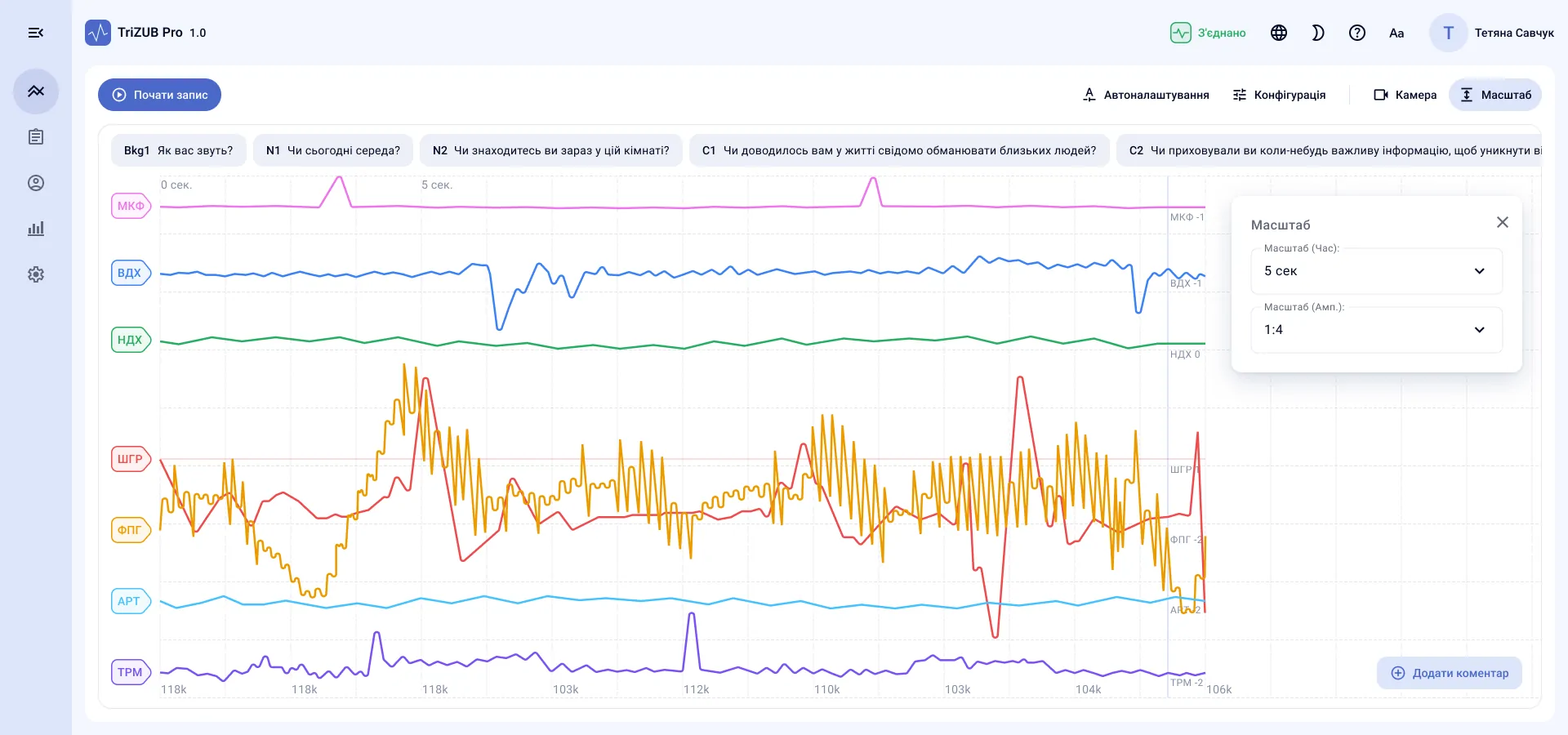Open the clipboard reports sidebar icon
This screenshot has height=735, width=1568.
coord(36,137)
